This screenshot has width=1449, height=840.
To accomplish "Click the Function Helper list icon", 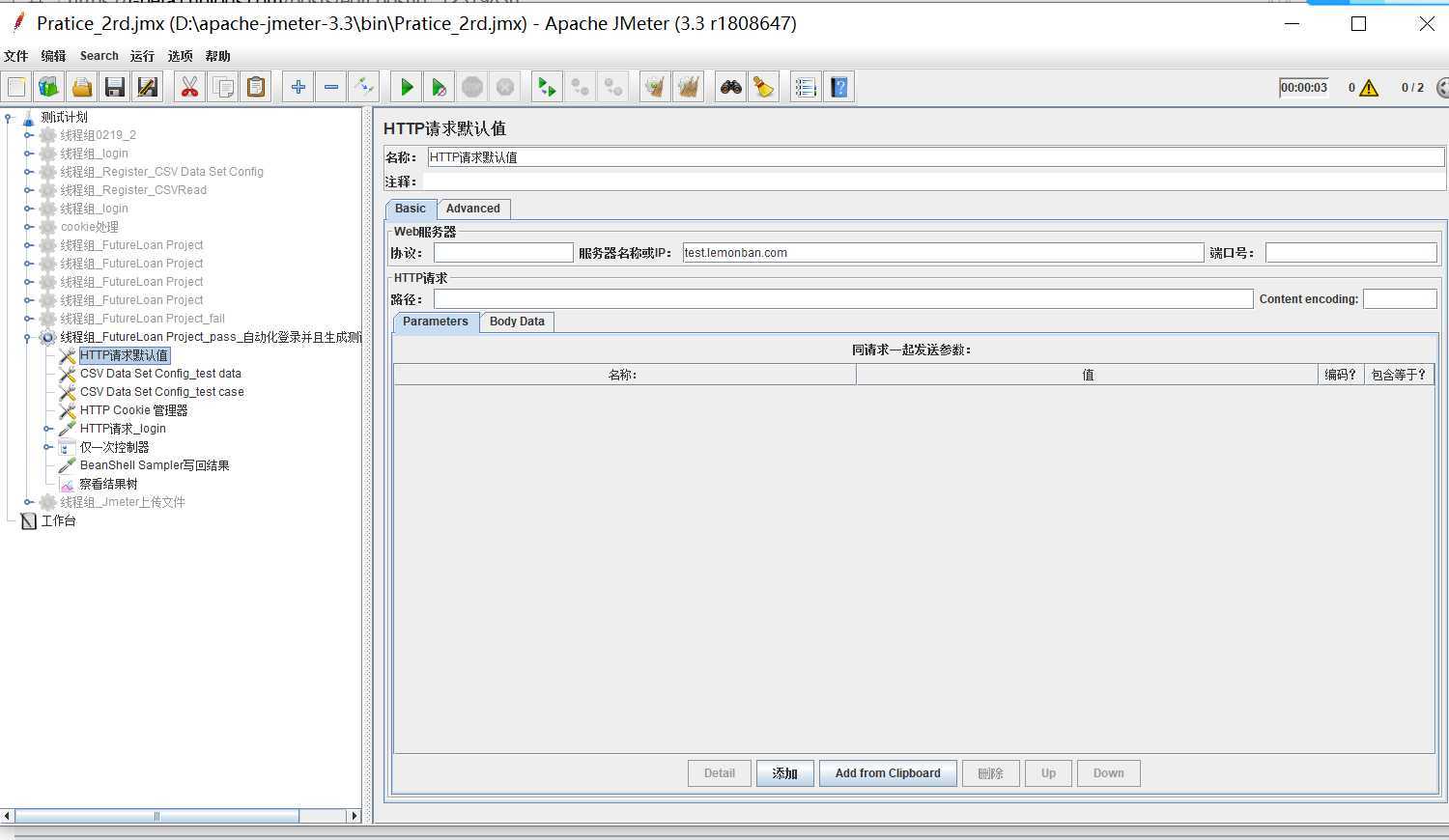I will click(806, 88).
